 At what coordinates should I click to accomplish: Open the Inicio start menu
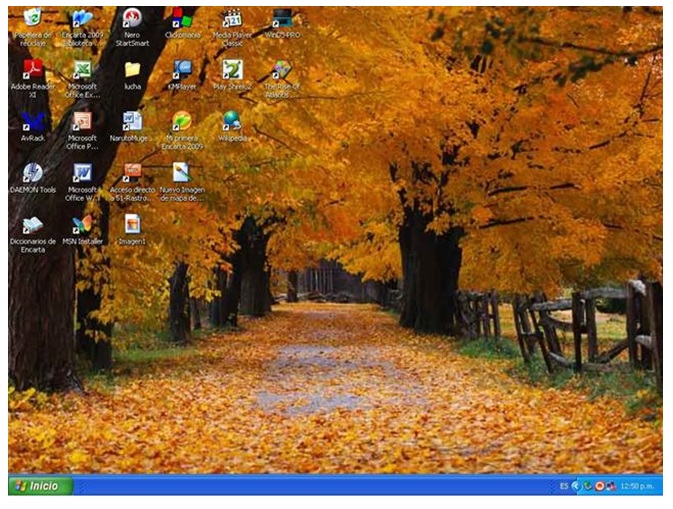coord(40,486)
